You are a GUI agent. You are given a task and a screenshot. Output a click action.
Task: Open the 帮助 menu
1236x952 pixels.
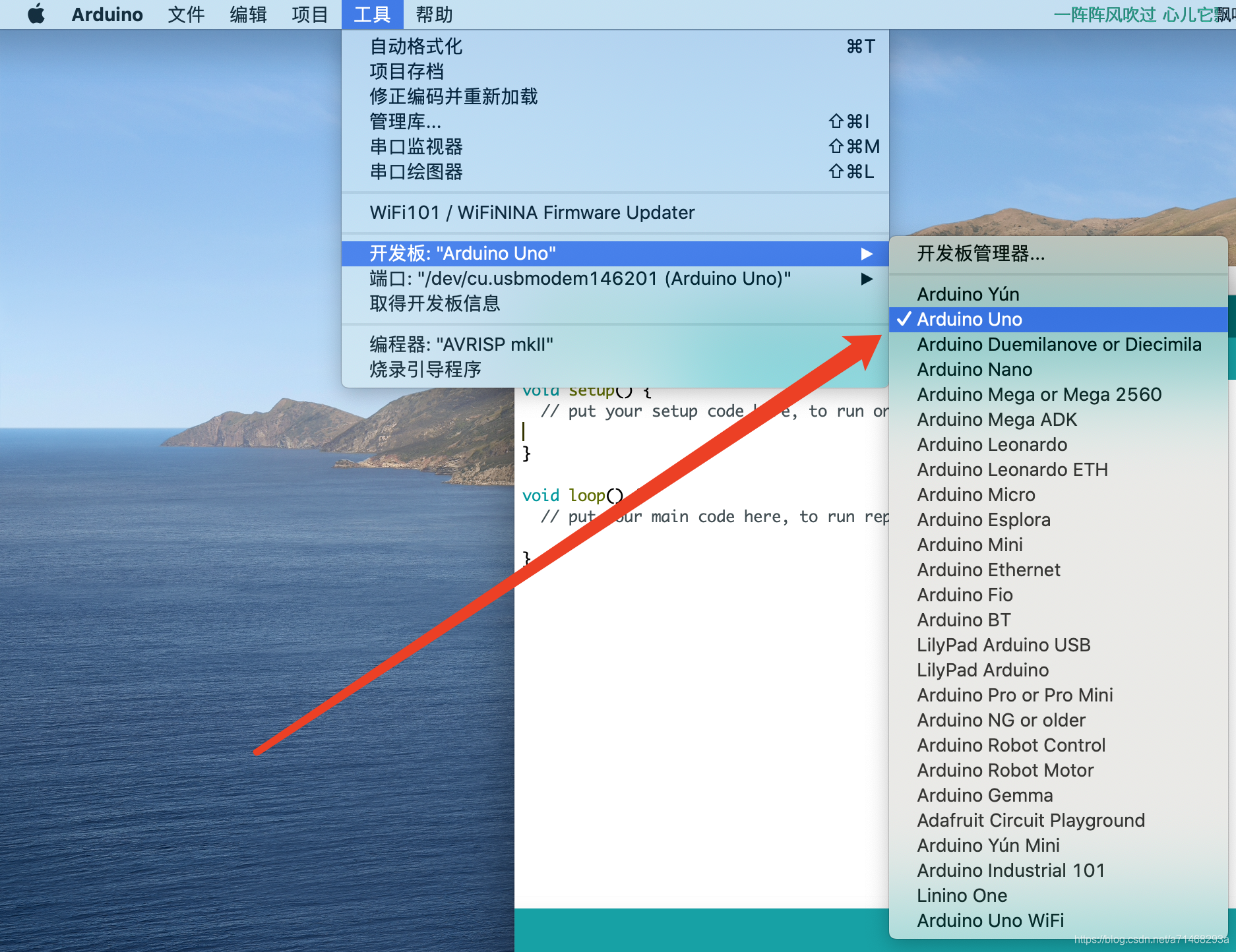click(x=434, y=15)
